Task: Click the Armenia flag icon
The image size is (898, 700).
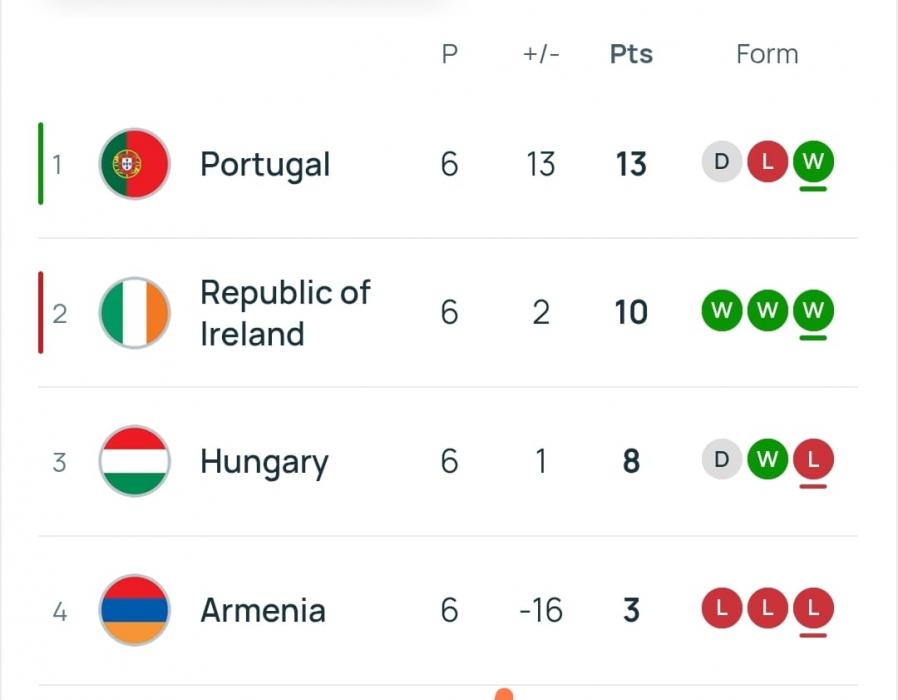Action: click(x=134, y=610)
